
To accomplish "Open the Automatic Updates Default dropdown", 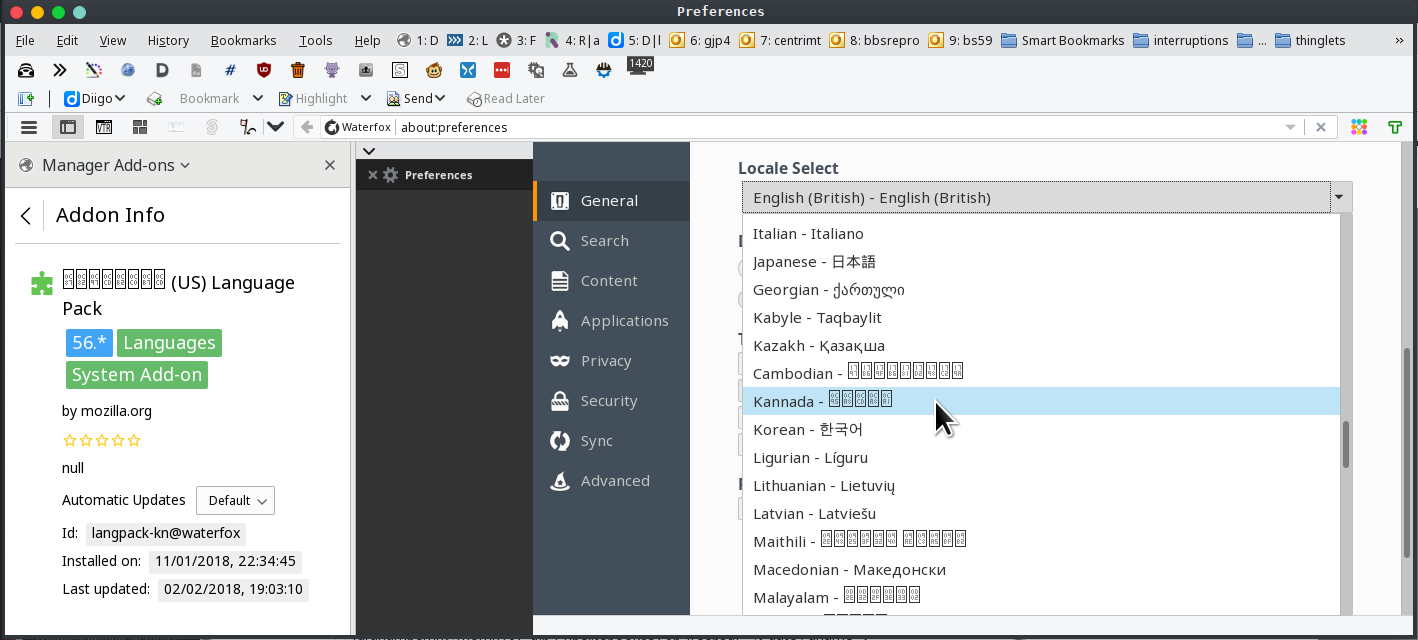I will point(235,500).
